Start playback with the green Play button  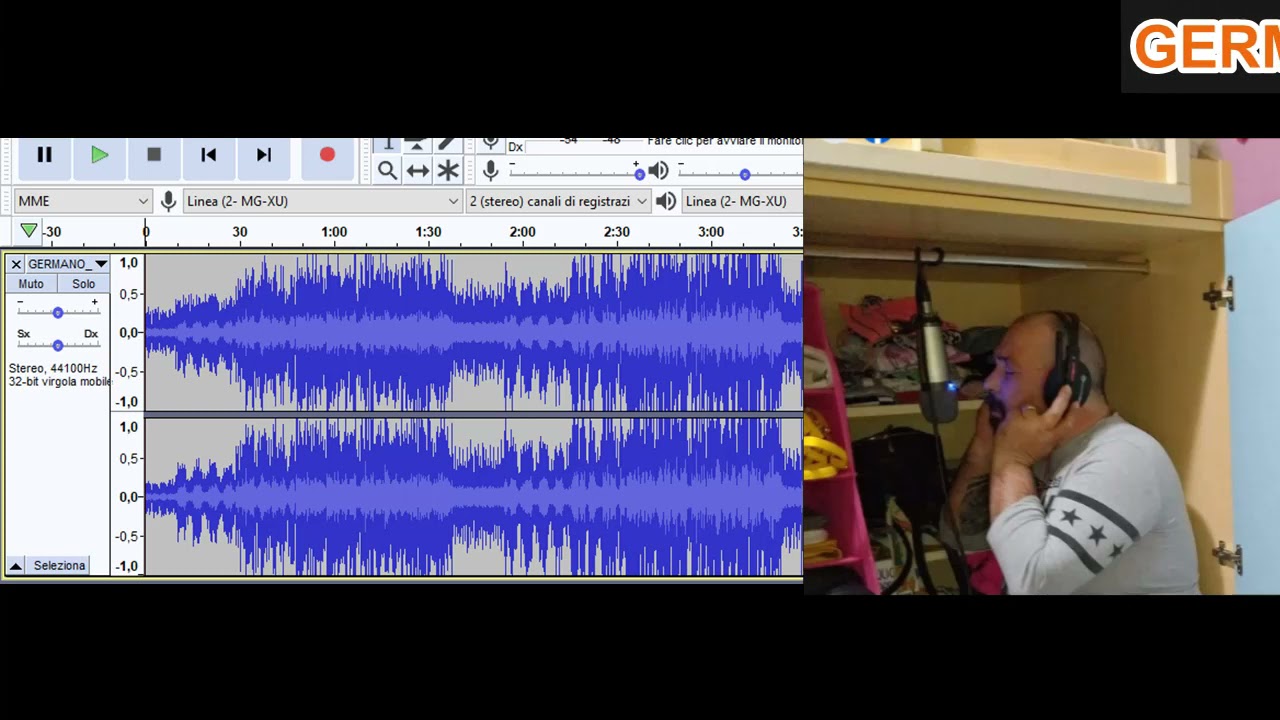coord(99,155)
